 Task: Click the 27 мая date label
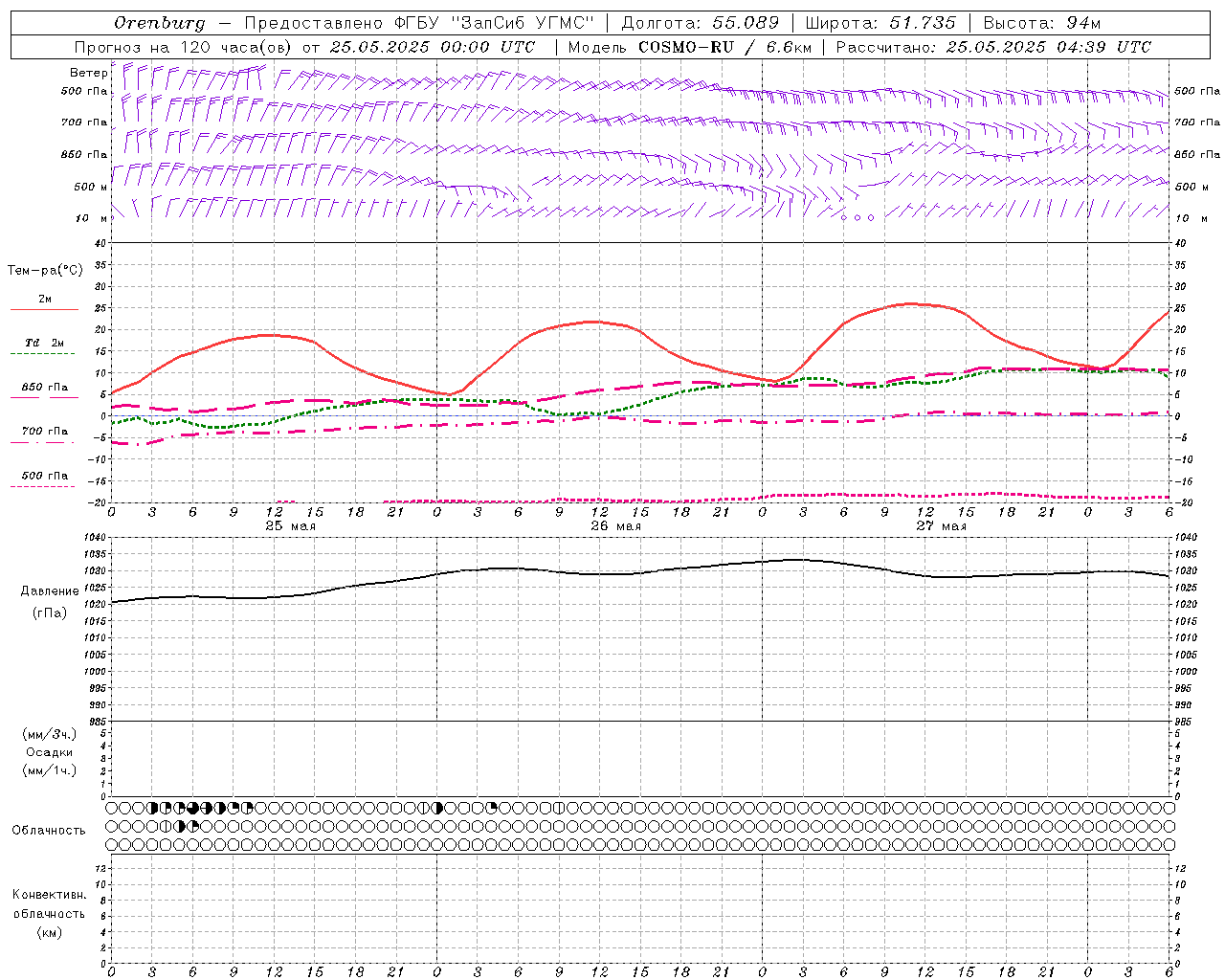(941, 526)
